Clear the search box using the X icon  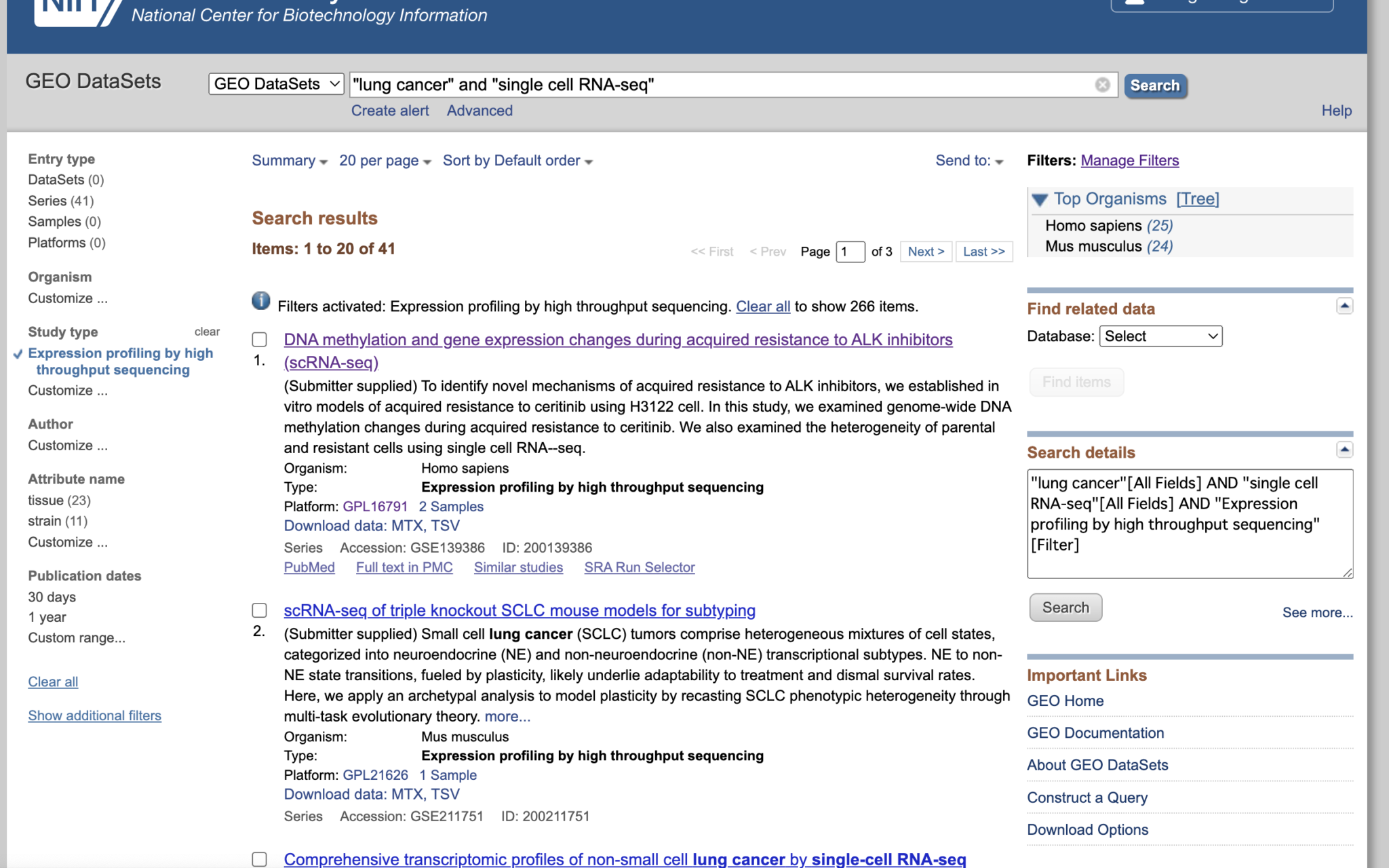(x=1102, y=84)
